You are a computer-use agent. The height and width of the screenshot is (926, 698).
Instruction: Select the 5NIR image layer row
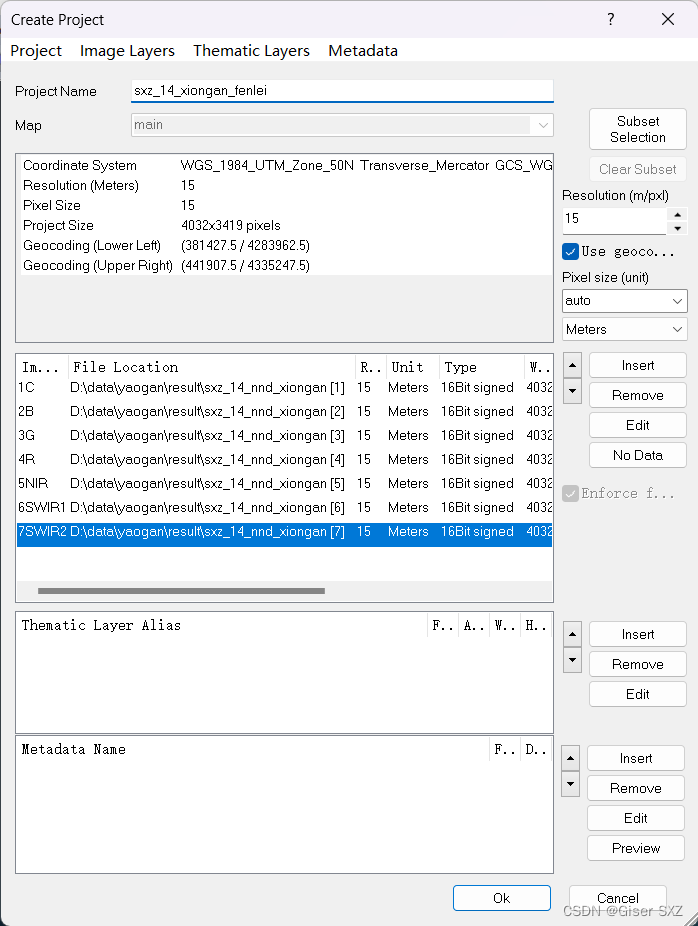tap(285, 484)
